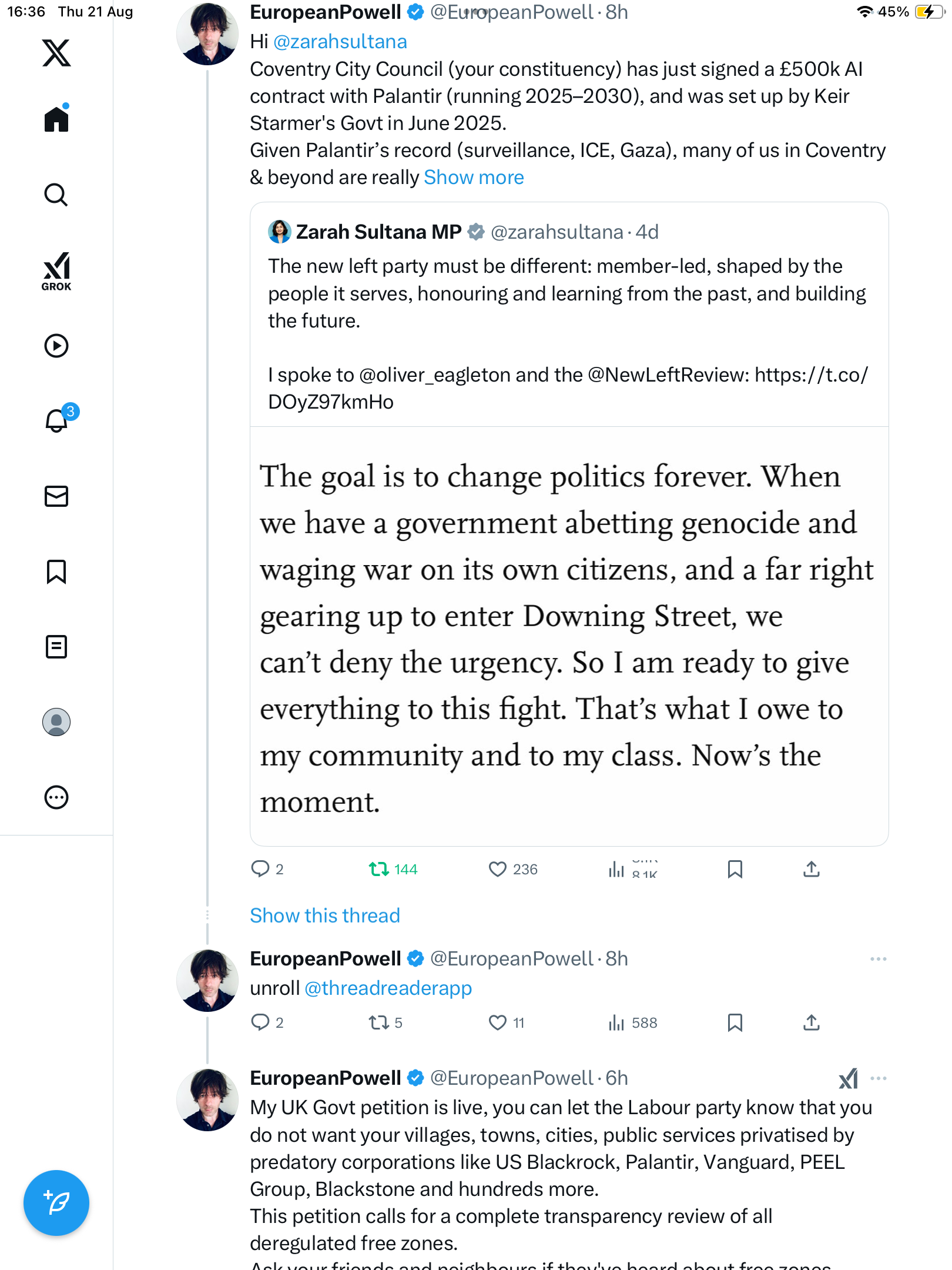Open the Search magnifier icon
This screenshot has width=952, height=1270.
pyautogui.click(x=56, y=195)
